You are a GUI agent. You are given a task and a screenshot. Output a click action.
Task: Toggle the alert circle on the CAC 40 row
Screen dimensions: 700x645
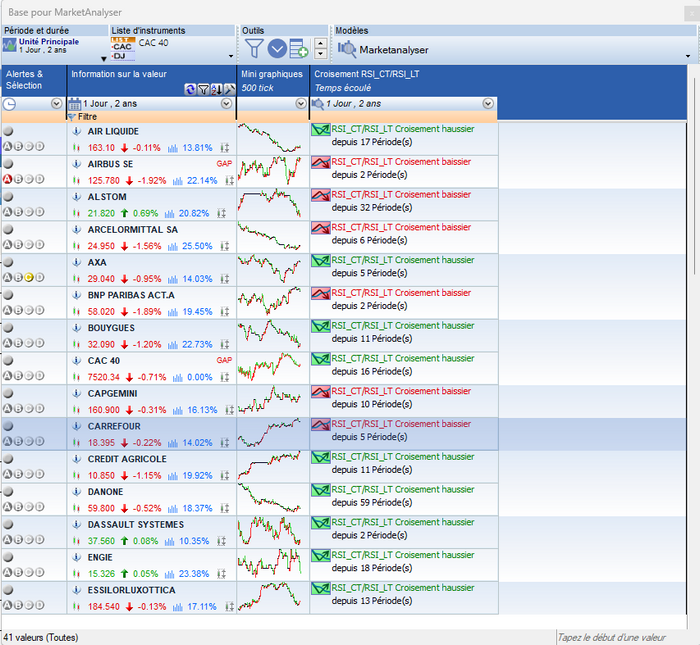[x=8, y=361]
